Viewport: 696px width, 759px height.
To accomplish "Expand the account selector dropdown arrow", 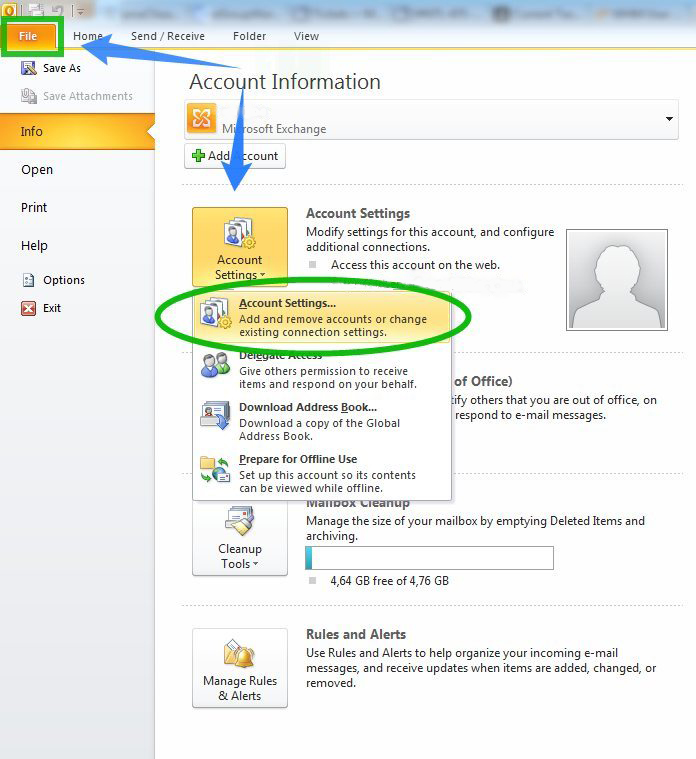I will click(669, 119).
